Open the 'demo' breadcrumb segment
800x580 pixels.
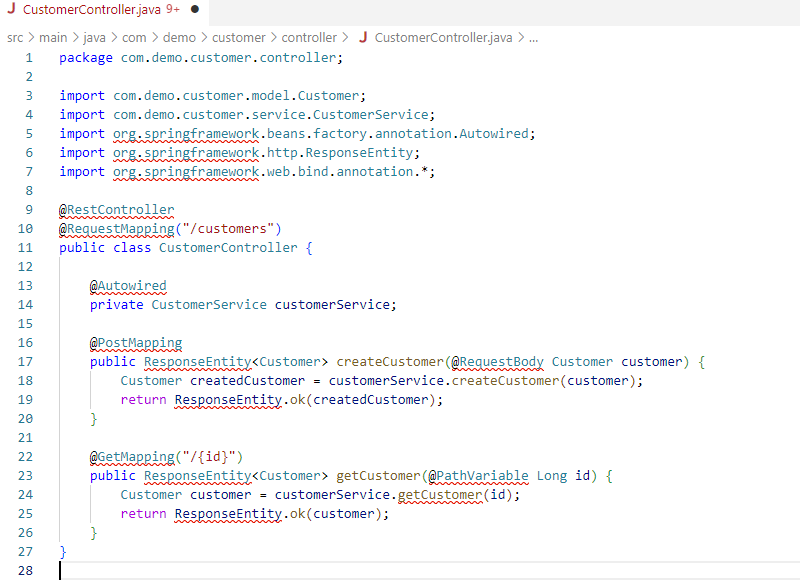tap(179, 38)
